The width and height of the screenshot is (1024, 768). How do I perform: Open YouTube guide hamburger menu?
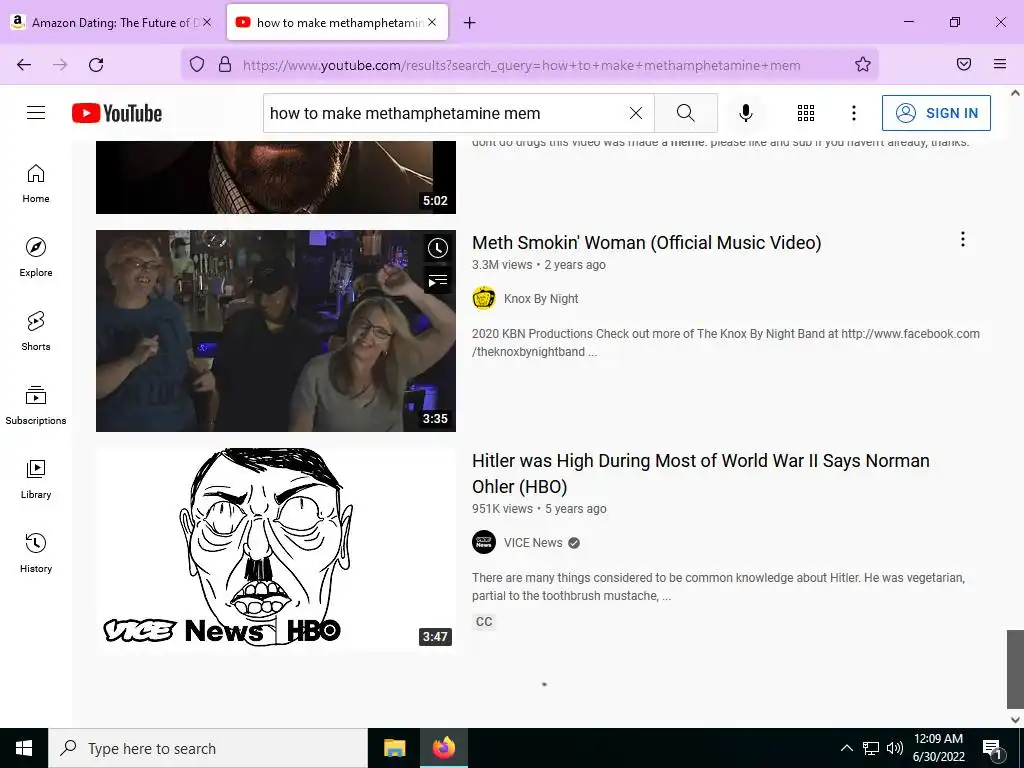tap(36, 113)
